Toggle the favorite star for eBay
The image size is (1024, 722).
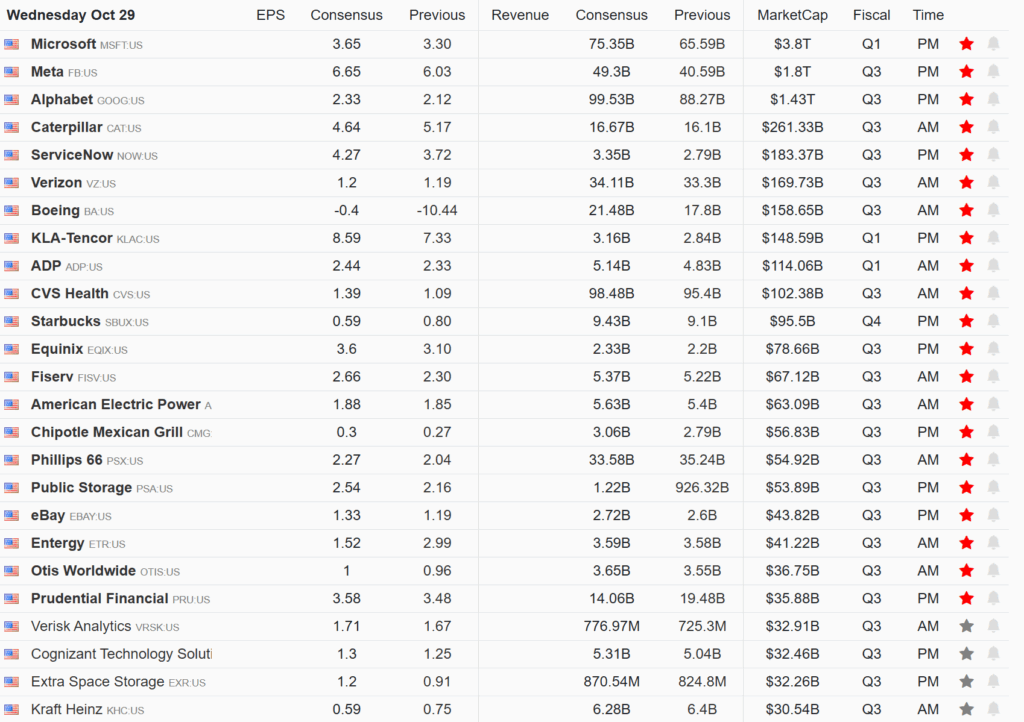click(967, 515)
